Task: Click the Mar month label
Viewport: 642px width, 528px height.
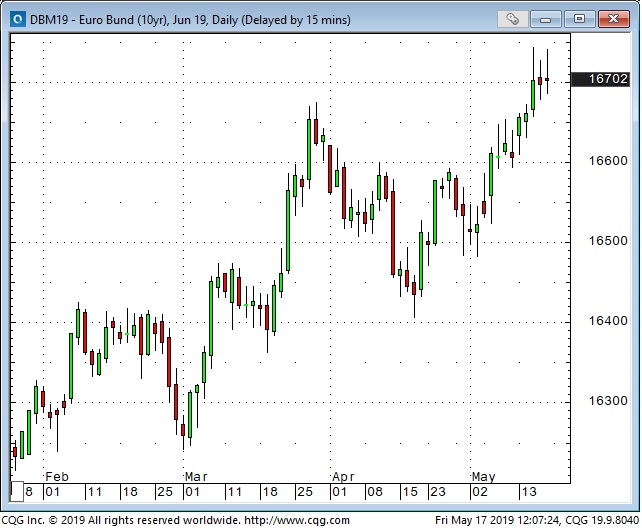Action: (x=196, y=477)
